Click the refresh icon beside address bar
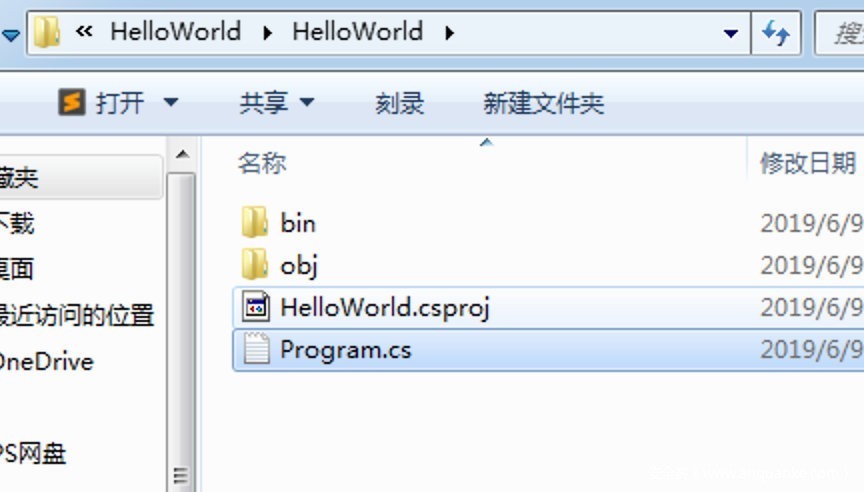Image resolution: width=864 pixels, height=492 pixels. click(x=776, y=33)
